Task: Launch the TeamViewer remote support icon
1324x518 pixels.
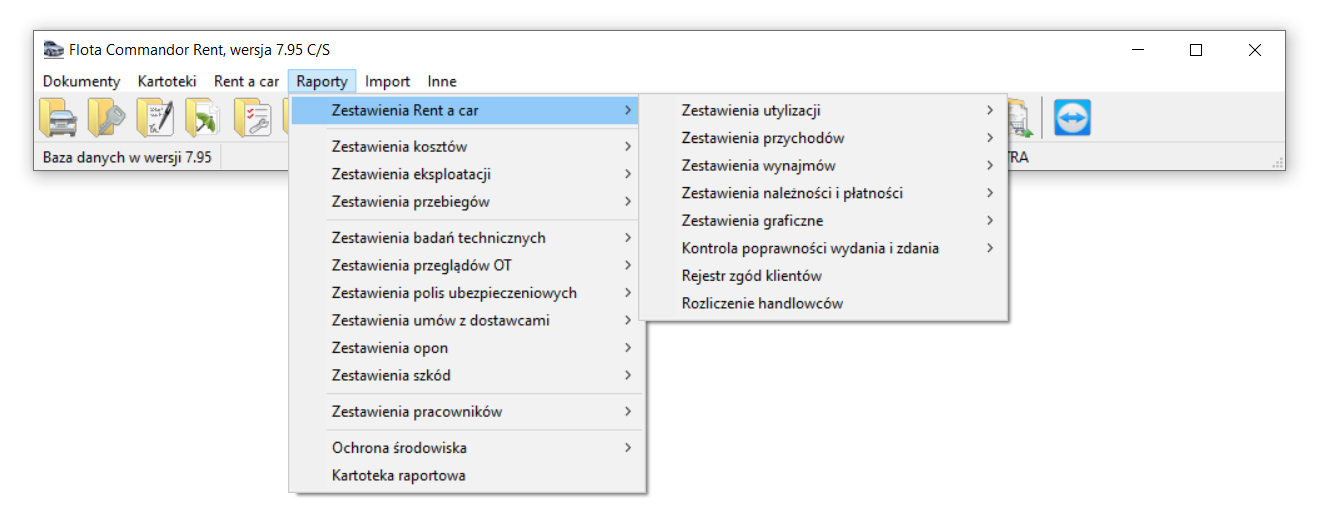Action: click(1072, 118)
